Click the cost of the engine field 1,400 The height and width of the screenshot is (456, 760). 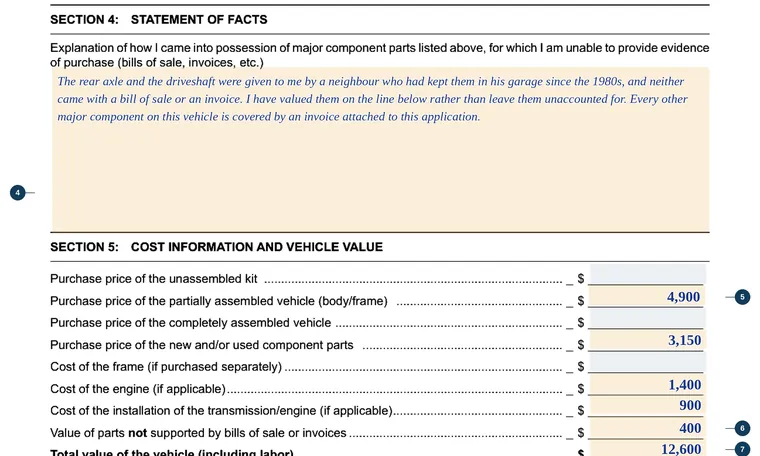click(647, 385)
